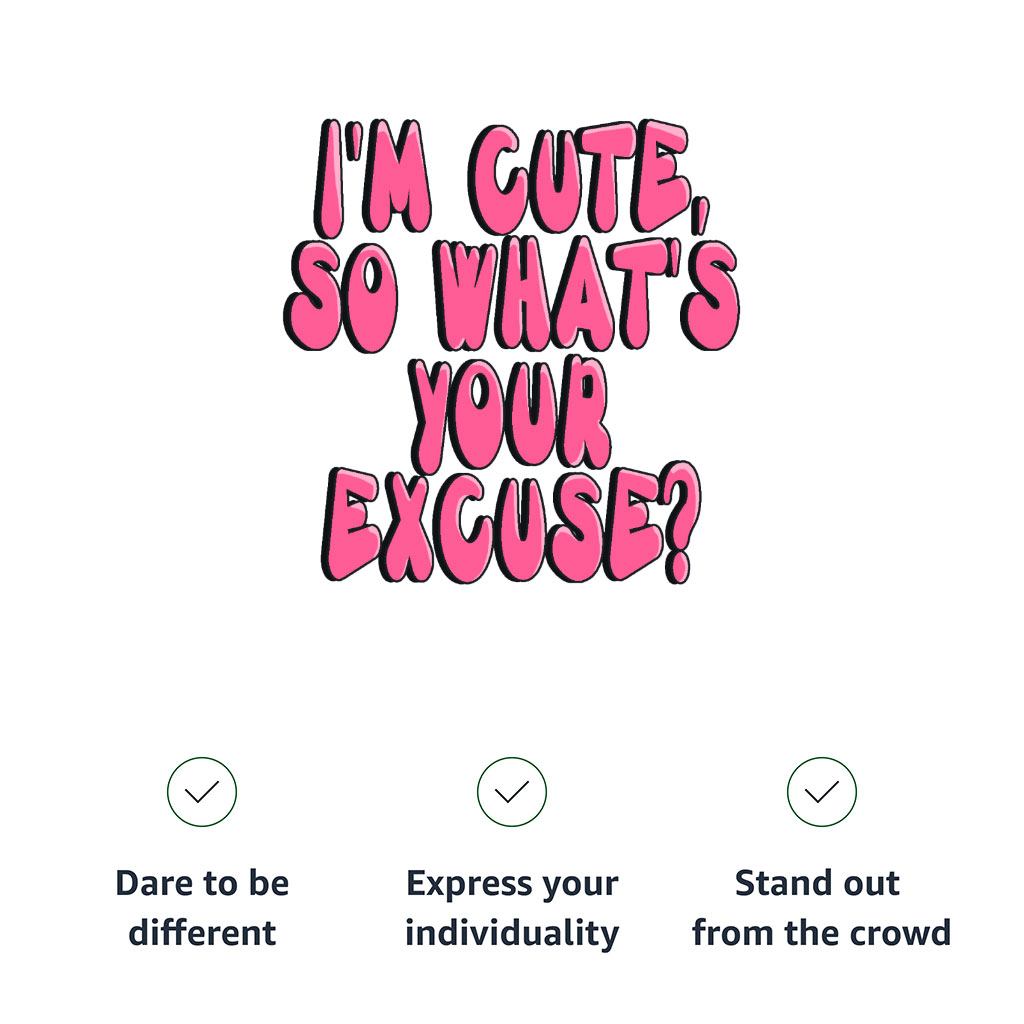Click the pink word I'M
Screen dimensions: 1024x1024
tap(372, 178)
